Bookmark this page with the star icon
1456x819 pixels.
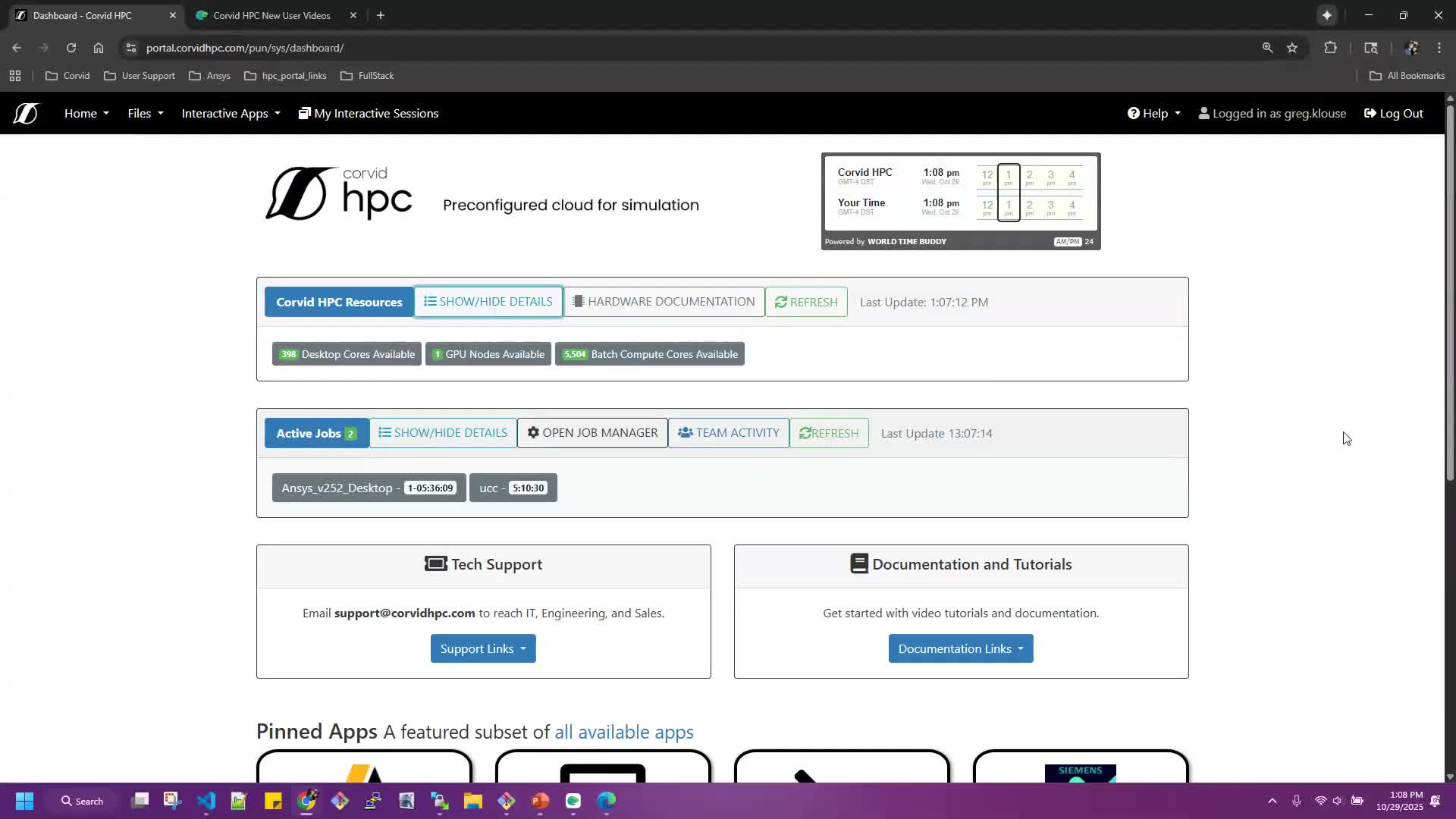click(x=1292, y=48)
